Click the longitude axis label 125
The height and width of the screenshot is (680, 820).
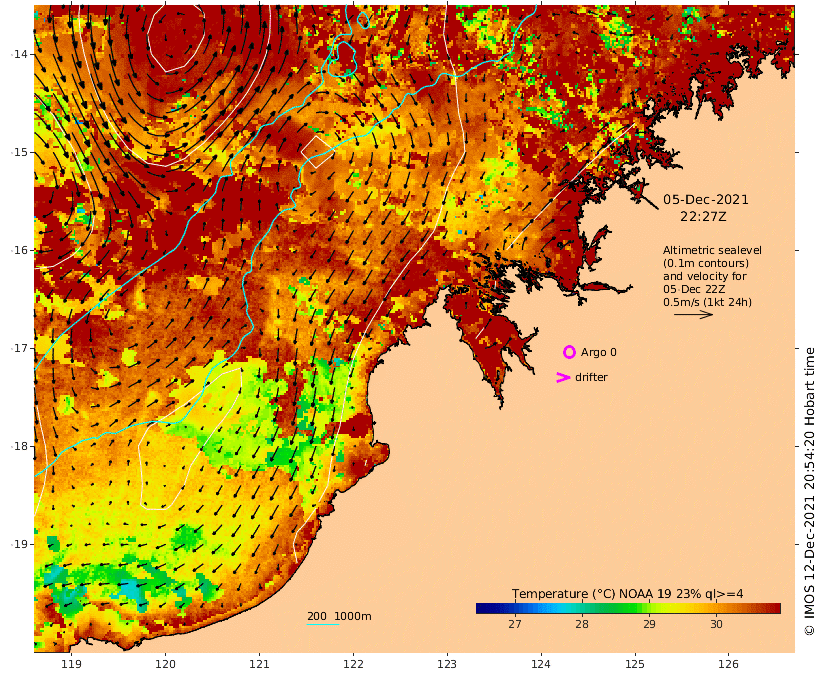coord(635,664)
